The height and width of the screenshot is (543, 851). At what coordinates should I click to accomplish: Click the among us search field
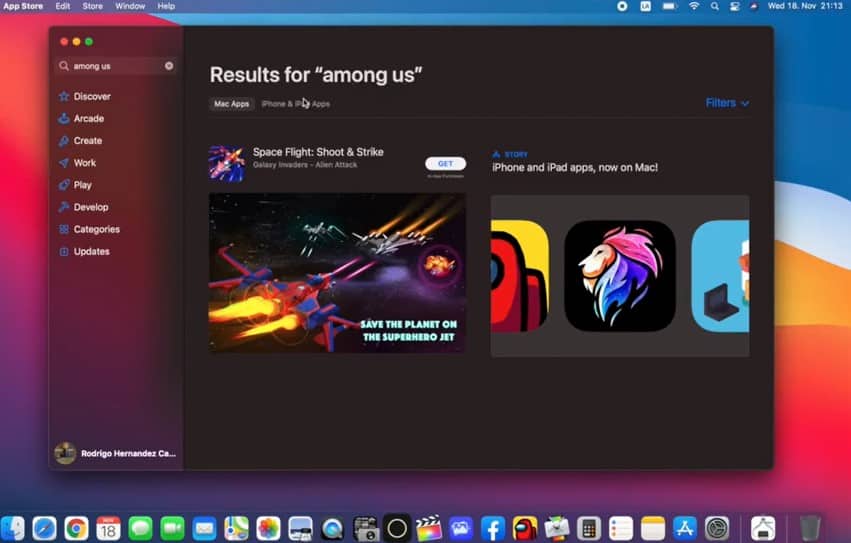pyautogui.click(x=116, y=66)
